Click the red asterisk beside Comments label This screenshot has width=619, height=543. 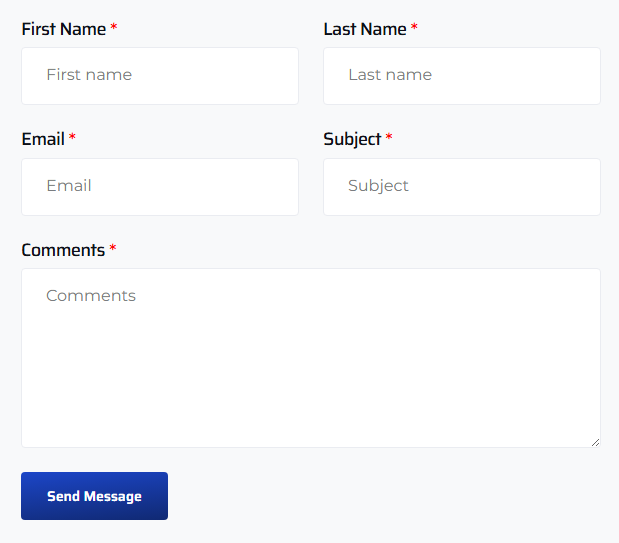[x=113, y=249]
